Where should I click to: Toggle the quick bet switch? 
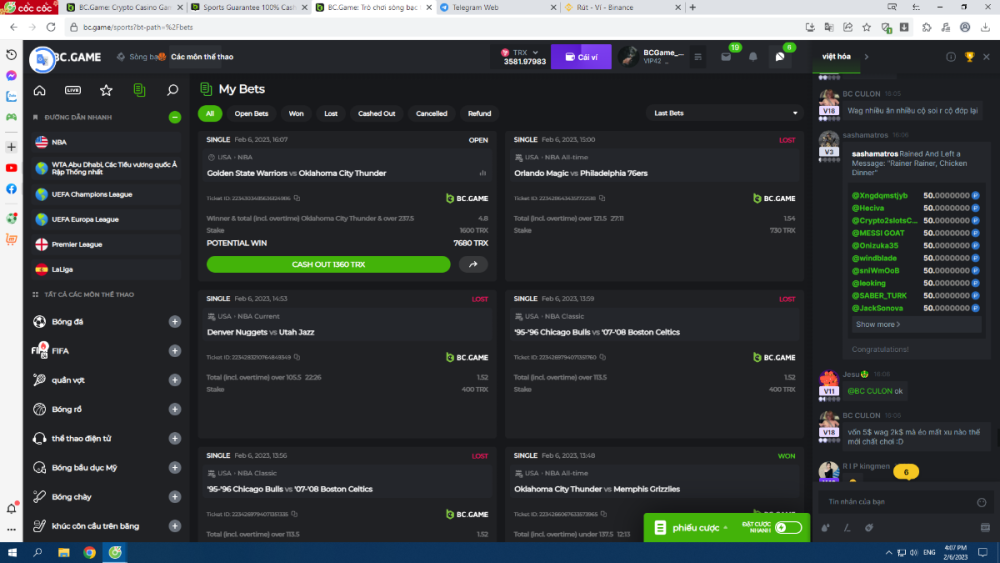point(788,527)
